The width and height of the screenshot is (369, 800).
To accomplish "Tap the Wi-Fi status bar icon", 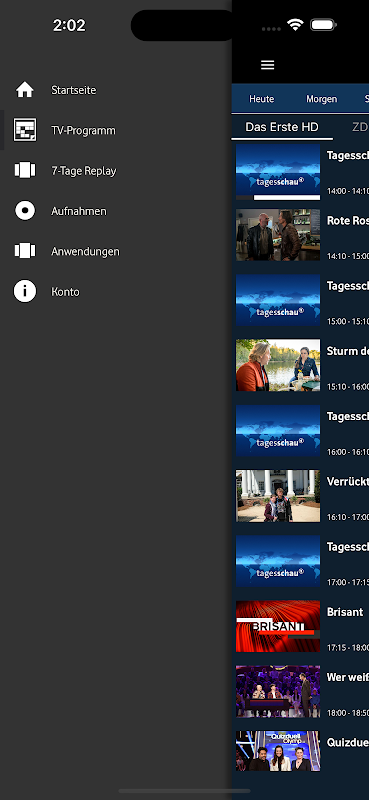I will (295, 24).
